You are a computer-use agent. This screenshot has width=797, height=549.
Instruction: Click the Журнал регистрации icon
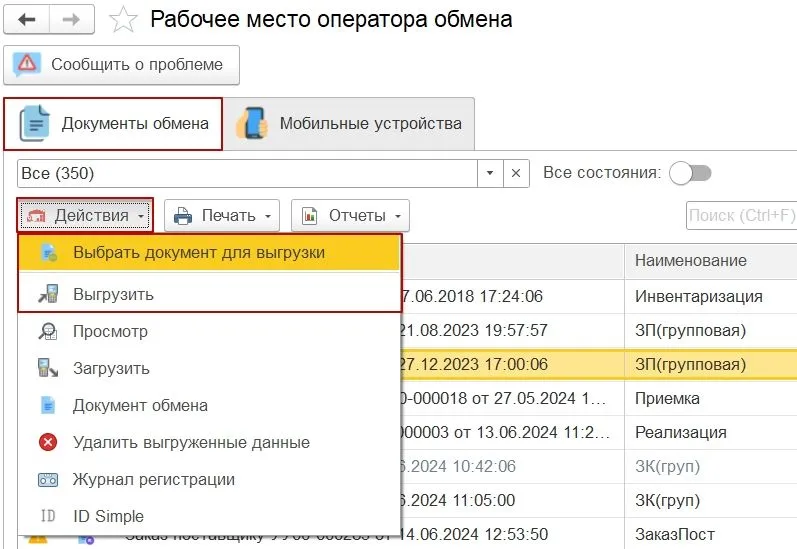pyautogui.click(x=47, y=480)
